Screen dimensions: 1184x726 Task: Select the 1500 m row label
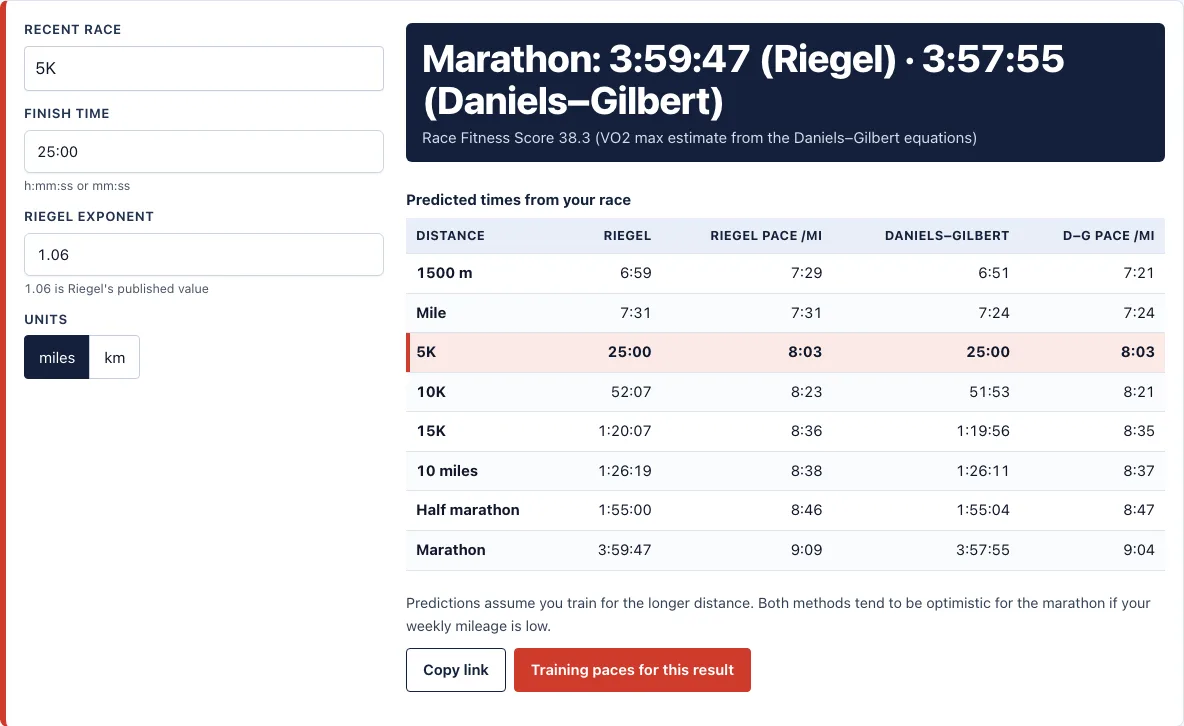pyautogui.click(x=444, y=273)
